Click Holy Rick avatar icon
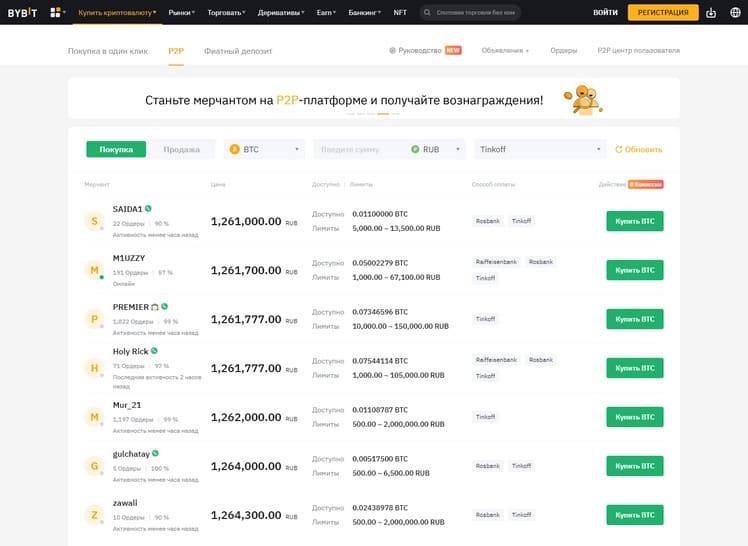Screen dimensions: 748x546 click(94, 368)
